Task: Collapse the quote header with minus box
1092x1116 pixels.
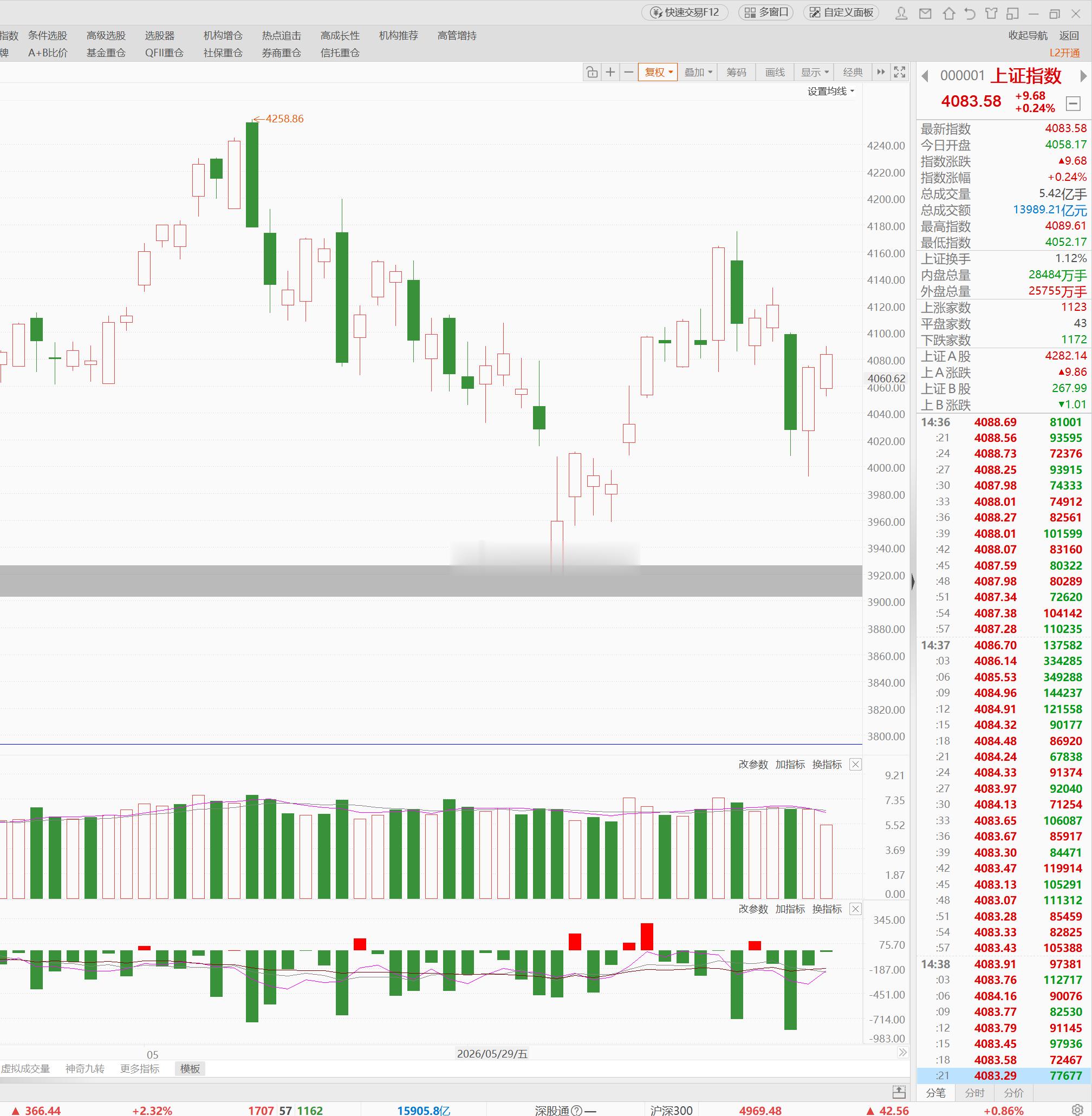Action: (1073, 103)
